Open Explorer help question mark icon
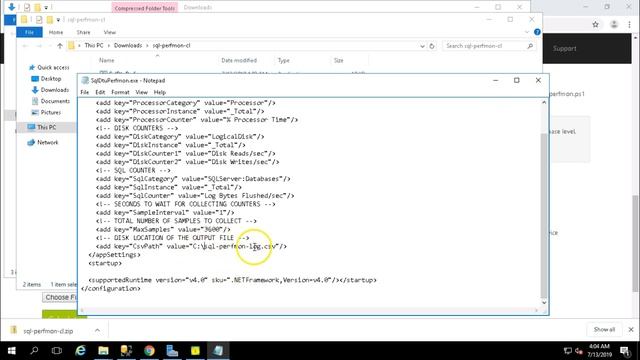The image size is (640, 360). pos(537,32)
